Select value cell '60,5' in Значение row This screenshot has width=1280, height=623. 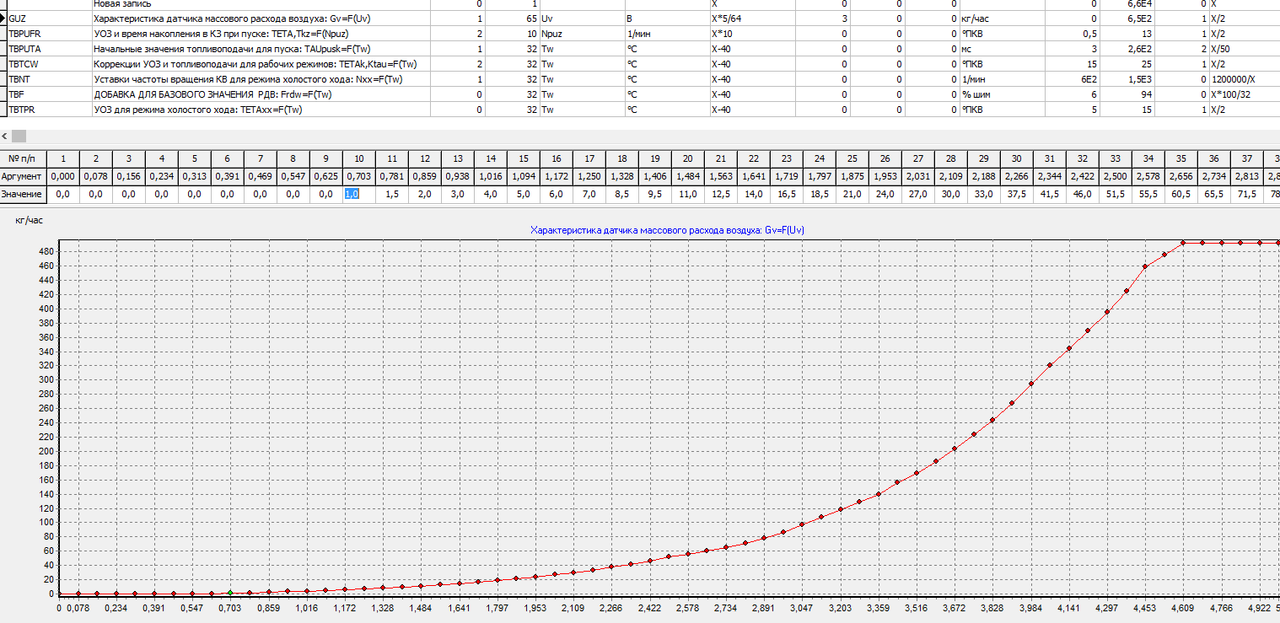[x=1180, y=194]
